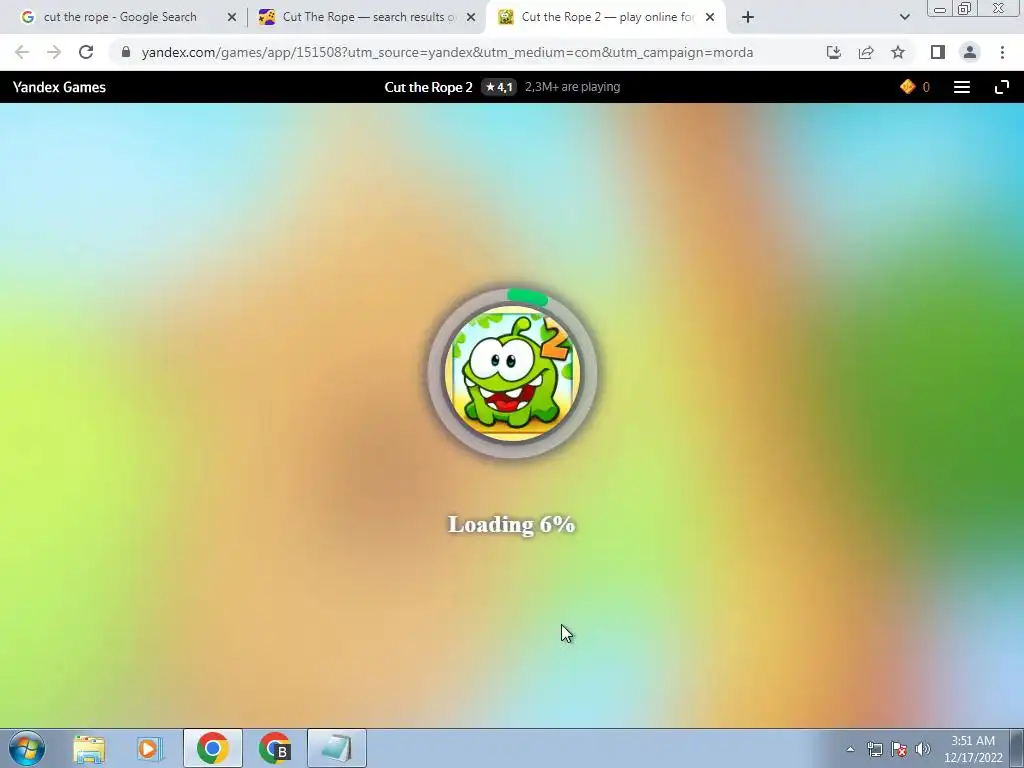The height and width of the screenshot is (768, 1024).
Task: Open the Yandex Games hamburger menu
Action: click(962, 87)
